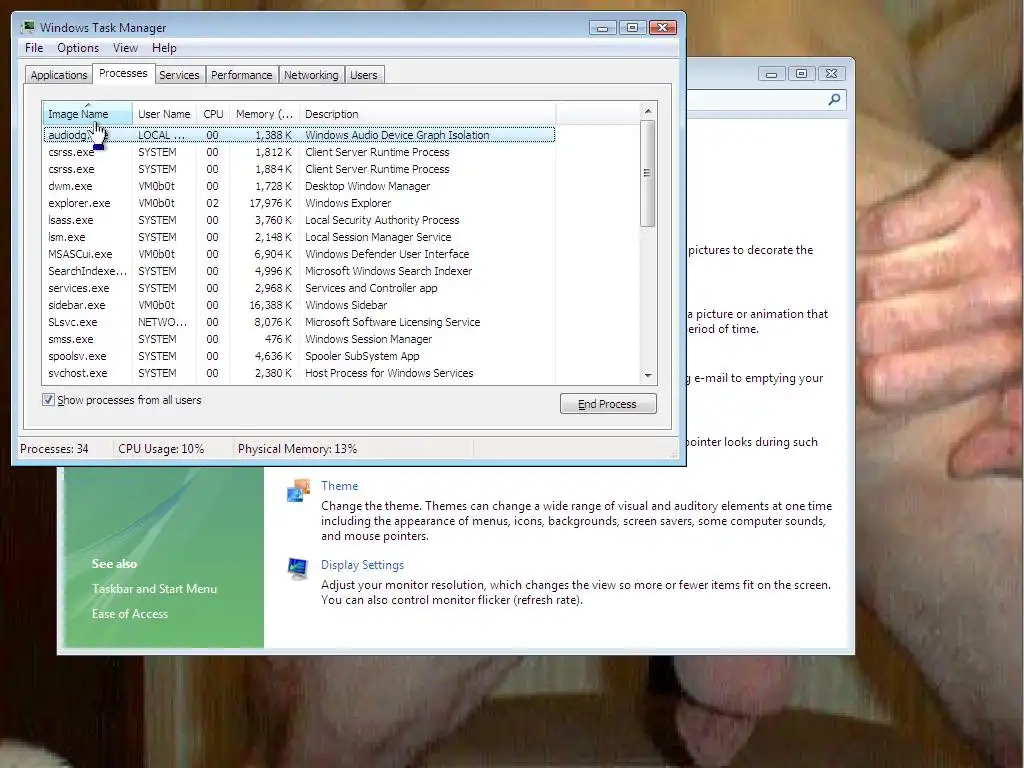This screenshot has height=768, width=1024.
Task: Open the Help menu
Action: [164, 48]
